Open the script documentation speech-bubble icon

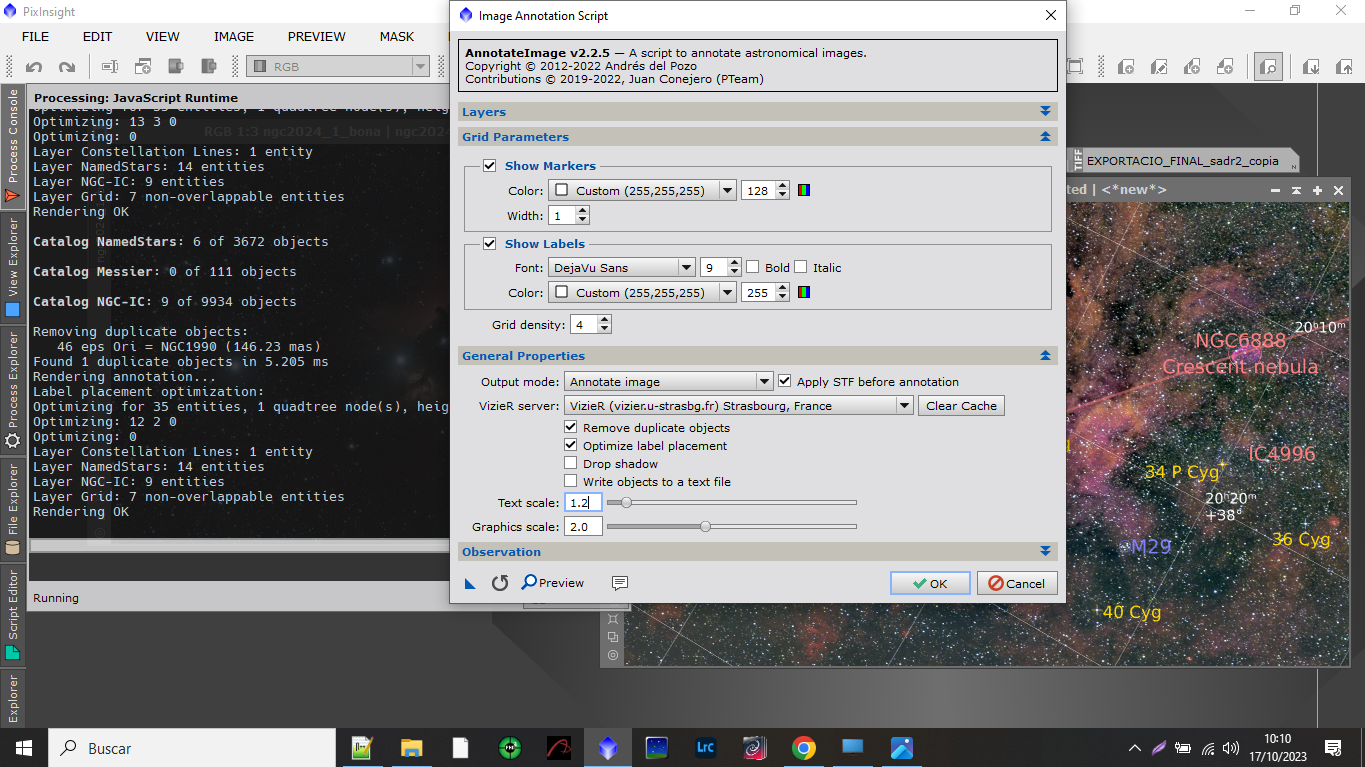(x=619, y=583)
